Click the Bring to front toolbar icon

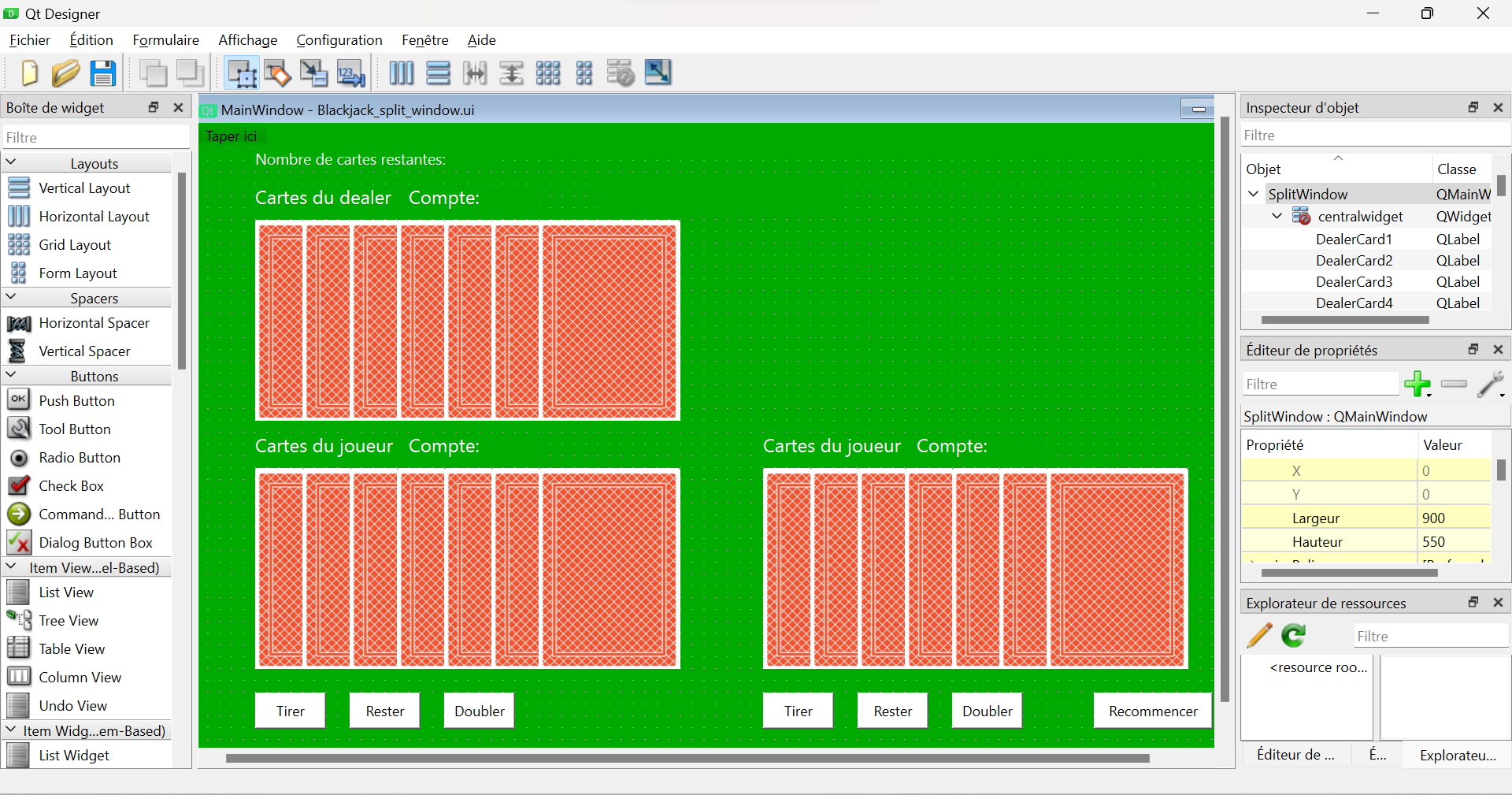(x=191, y=72)
